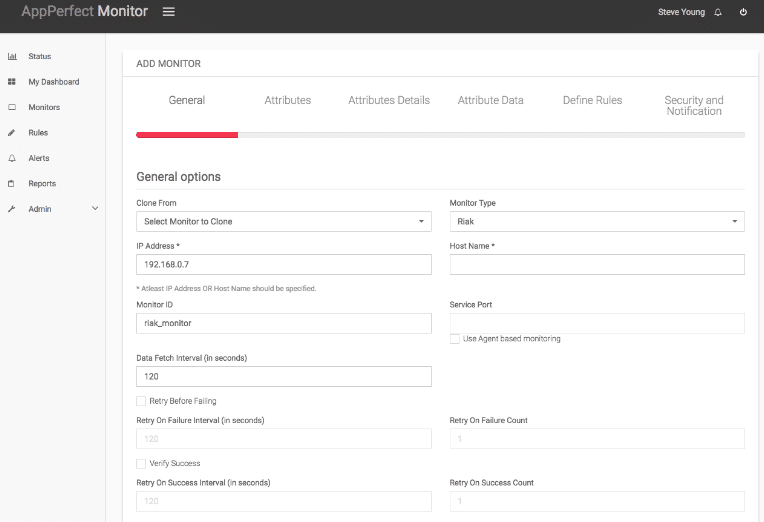This screenshot has width=764, height=522.
Task: Click the Retry On Success Count field
Action: tap(597, 501)
